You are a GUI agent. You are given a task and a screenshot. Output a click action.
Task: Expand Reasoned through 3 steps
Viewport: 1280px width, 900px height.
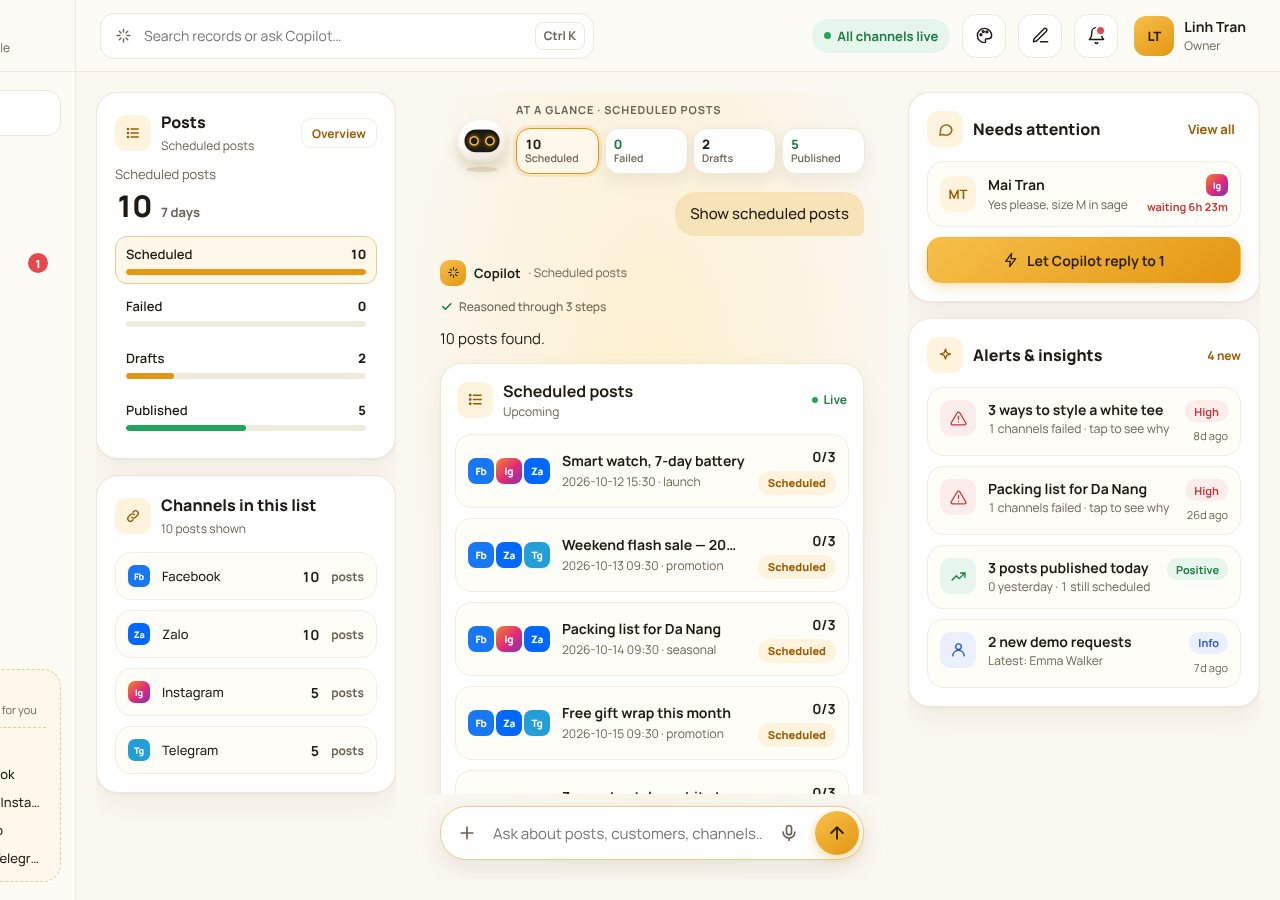coord(523,307)
